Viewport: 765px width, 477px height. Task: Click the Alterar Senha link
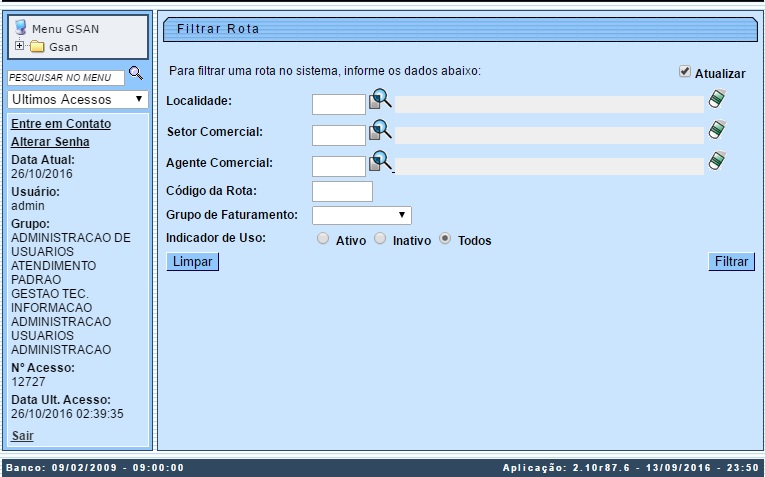click(x=50, y=142)
